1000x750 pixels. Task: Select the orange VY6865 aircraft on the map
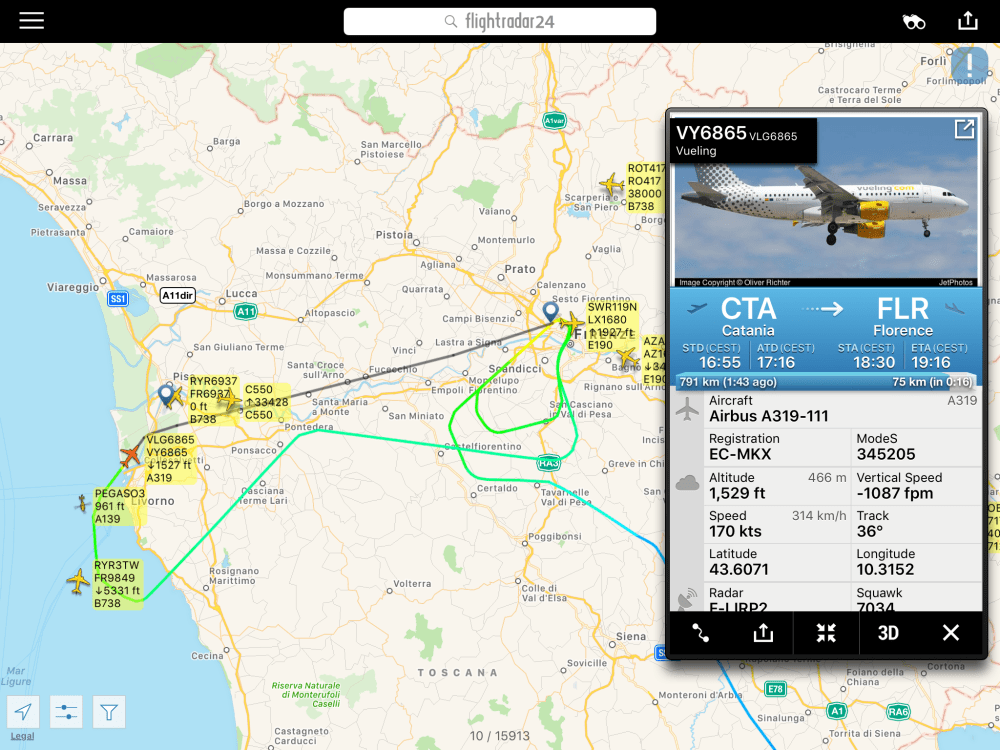[x=131, y=455]
